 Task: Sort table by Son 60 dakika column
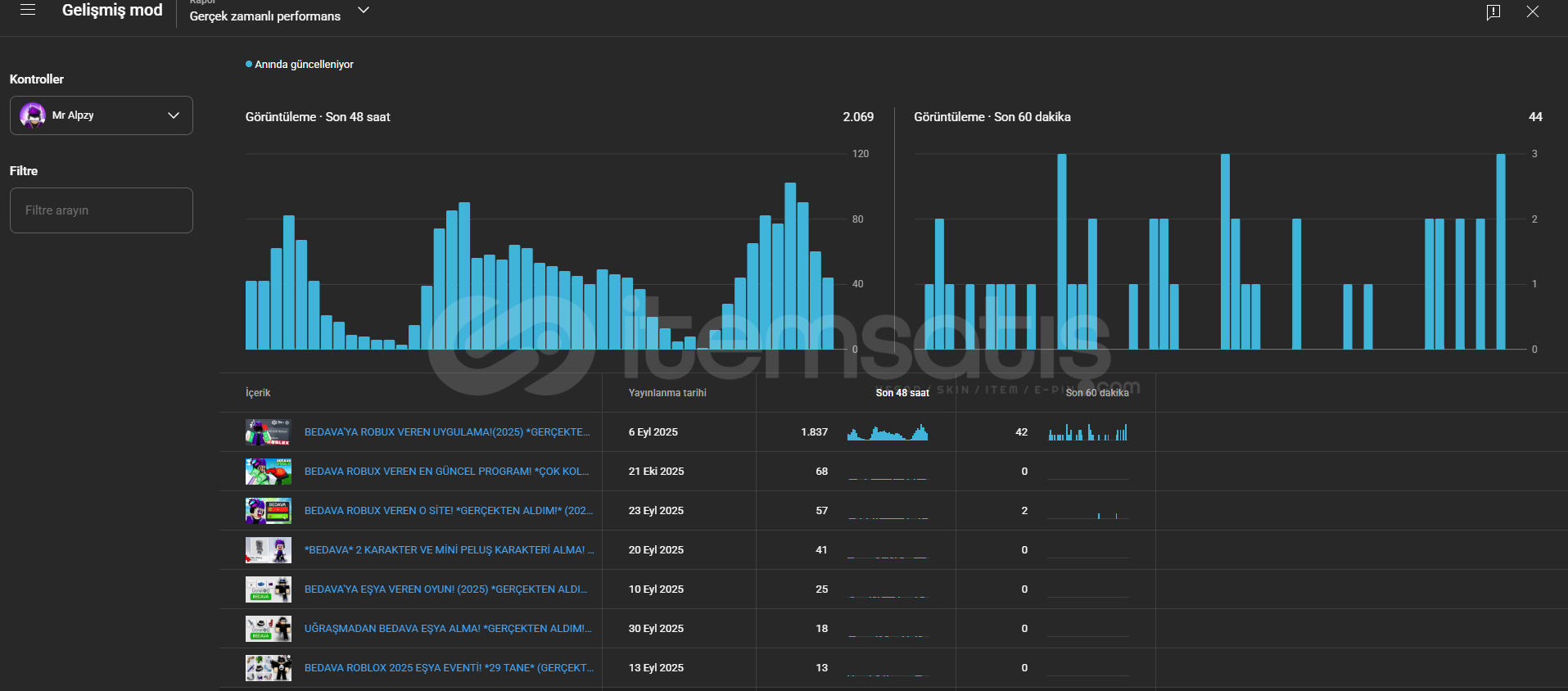click(x=1096, y=393)
